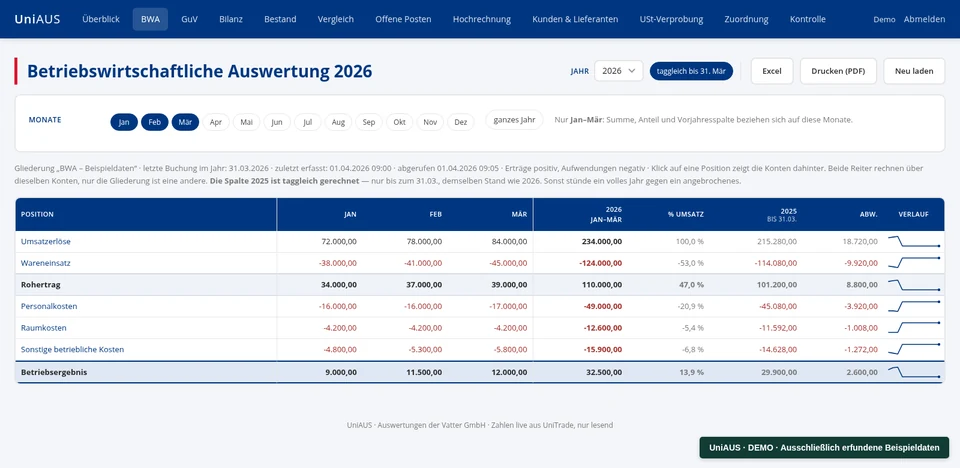This screenshot has height=468, width=960.
Task: Click the VERLAUF column header
Action: coord(913,214)
